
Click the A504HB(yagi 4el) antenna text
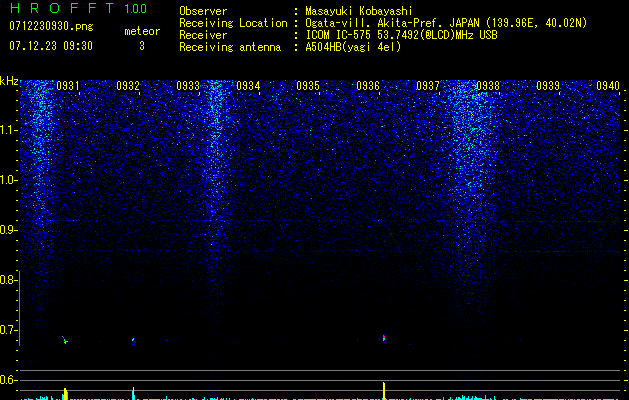(x=353, y=47)
